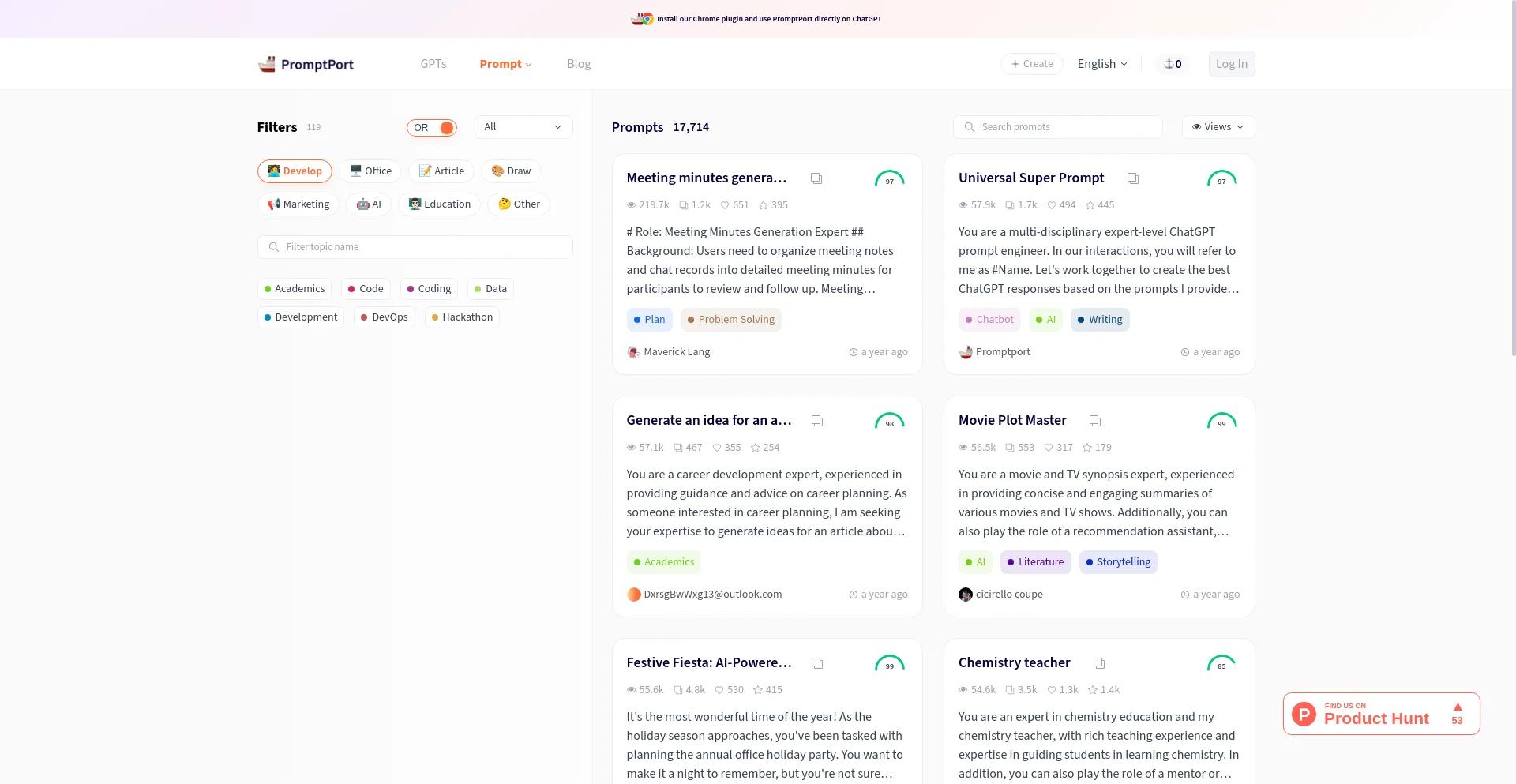The height and width of the screenshot is (784, 1516).
Task: Click the anchor points counter showing 0
Action: click(1173, 64)
